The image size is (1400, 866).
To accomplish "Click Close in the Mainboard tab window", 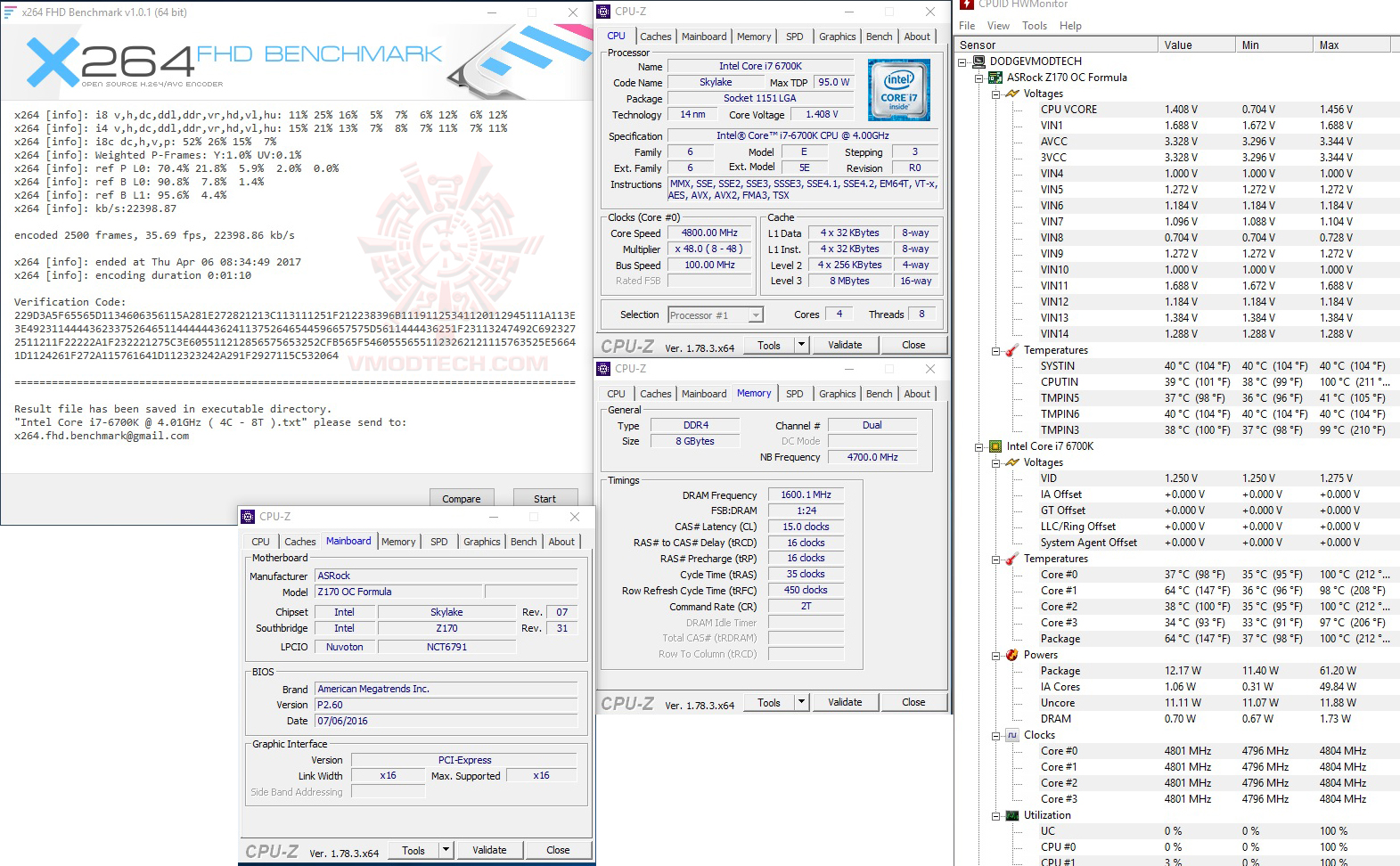I will (x=558, y=850).
